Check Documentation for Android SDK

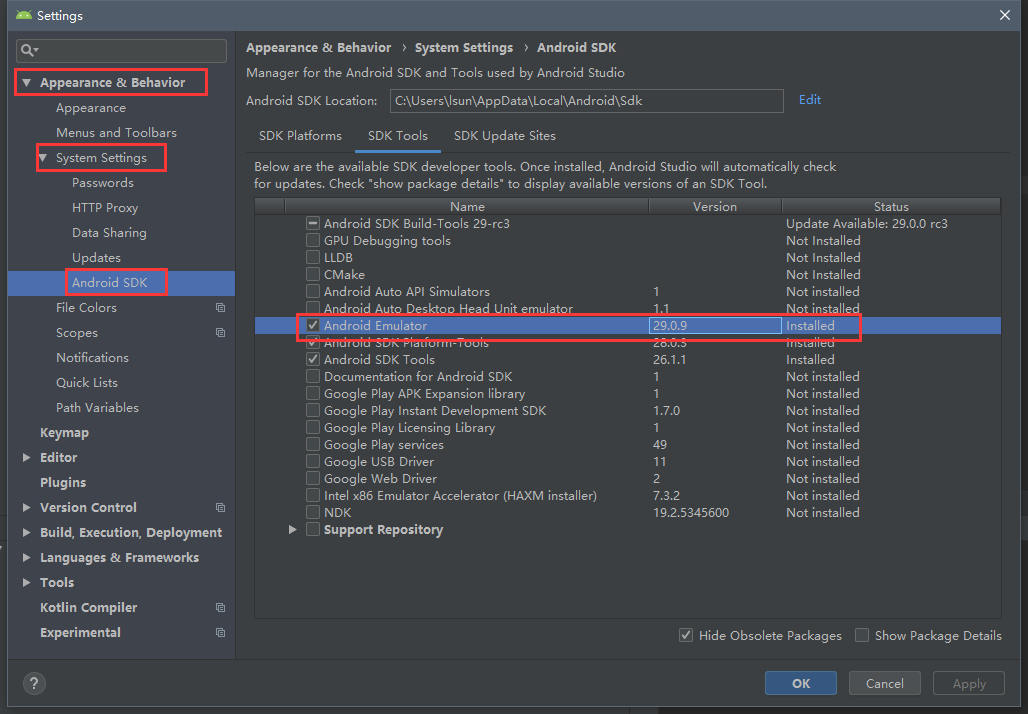coord(313,376)
